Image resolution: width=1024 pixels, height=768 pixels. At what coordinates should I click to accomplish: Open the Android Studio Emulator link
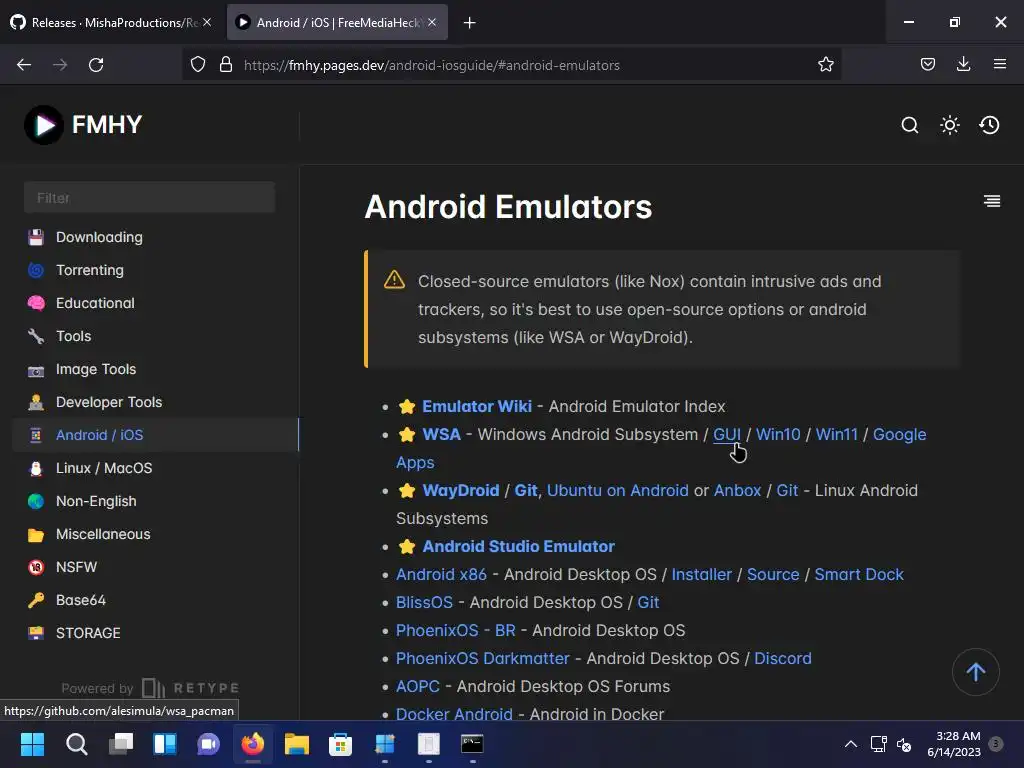(519, 546)
